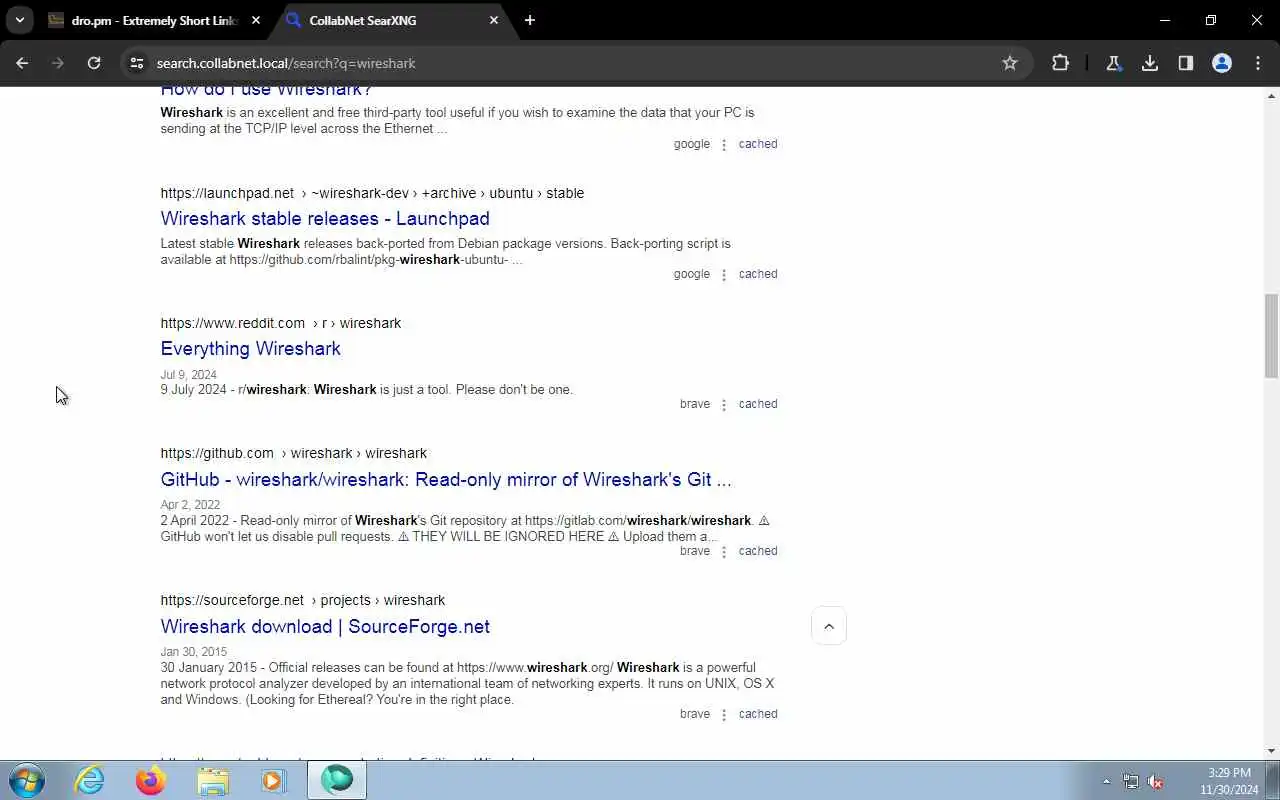Show hidden system tray icons
The height and width of the screenshot is (800, 1280).
pyautogui.click(x=1106, y=781)
